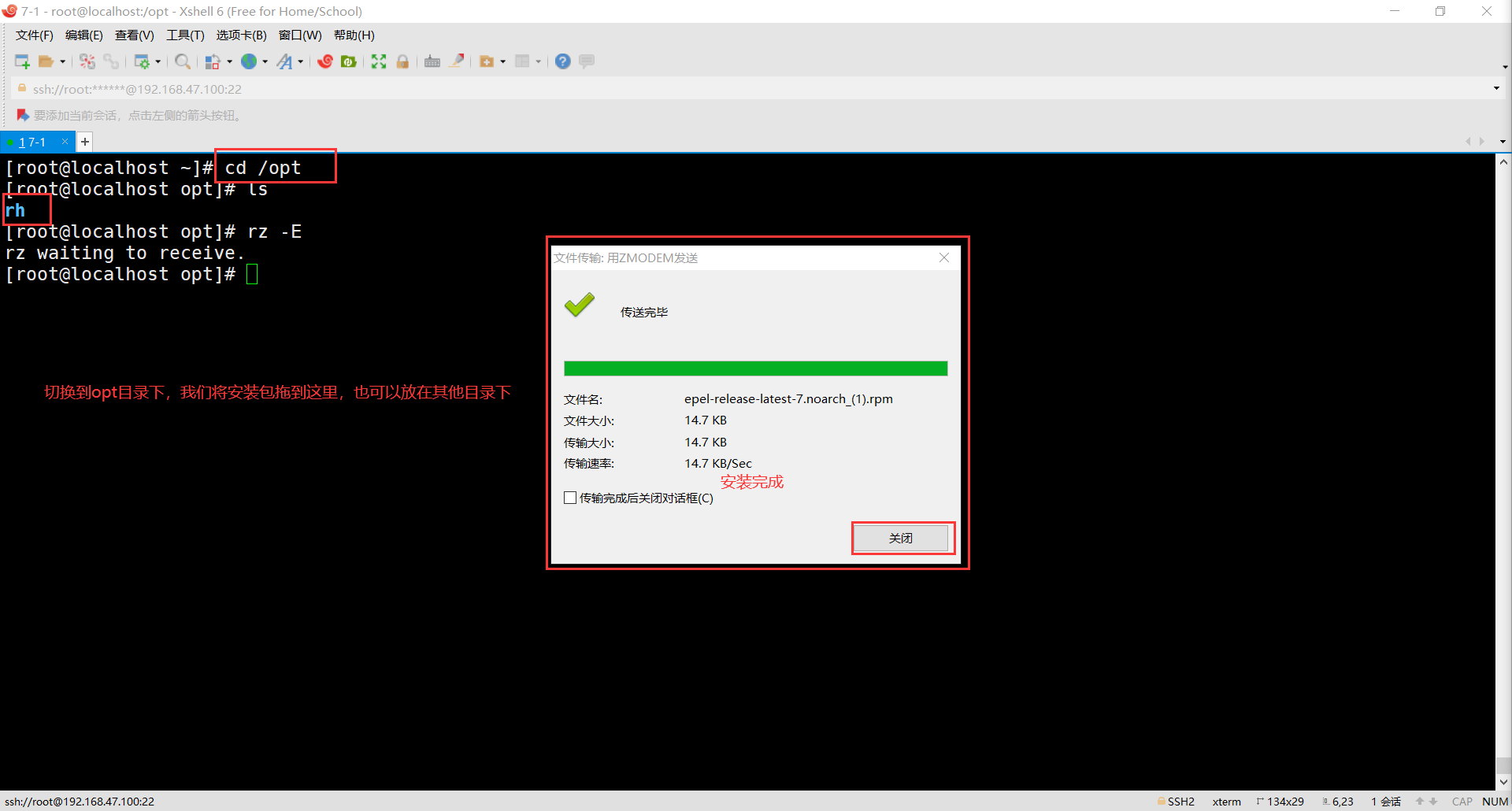Click the highlight marker pen icon
Image resolution: width=1512 pixels, height=811 pixels.
[457, 61]
